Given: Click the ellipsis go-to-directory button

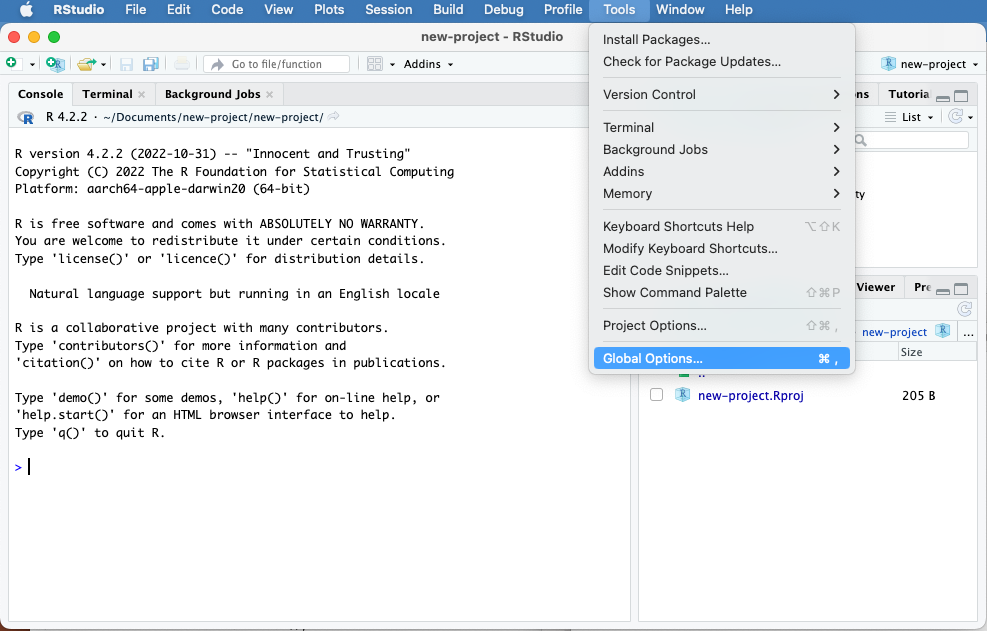Looking at the screenshot, I should pos(968,332).
